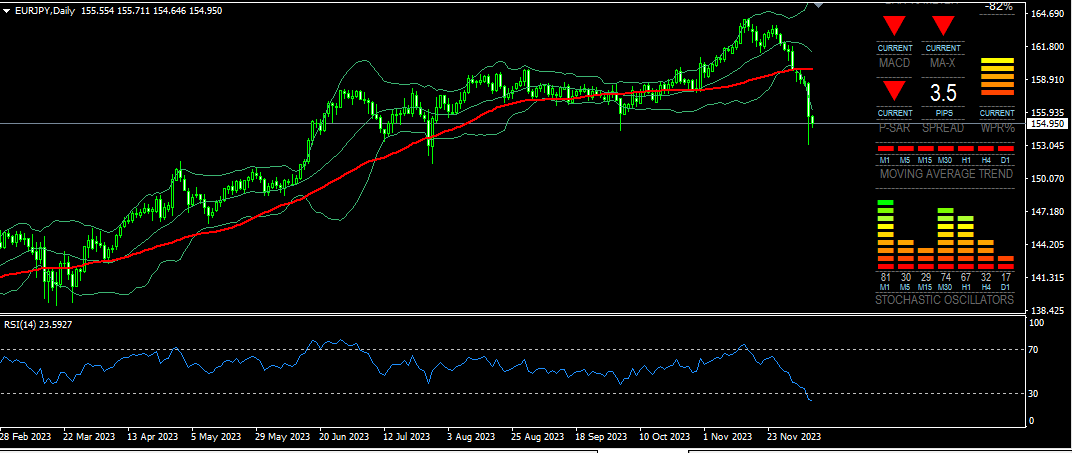Click the MOVING AVERAGE TREND label
Image resolution: width=1072 pixels, height=453 pixels.
click(946, 174)
